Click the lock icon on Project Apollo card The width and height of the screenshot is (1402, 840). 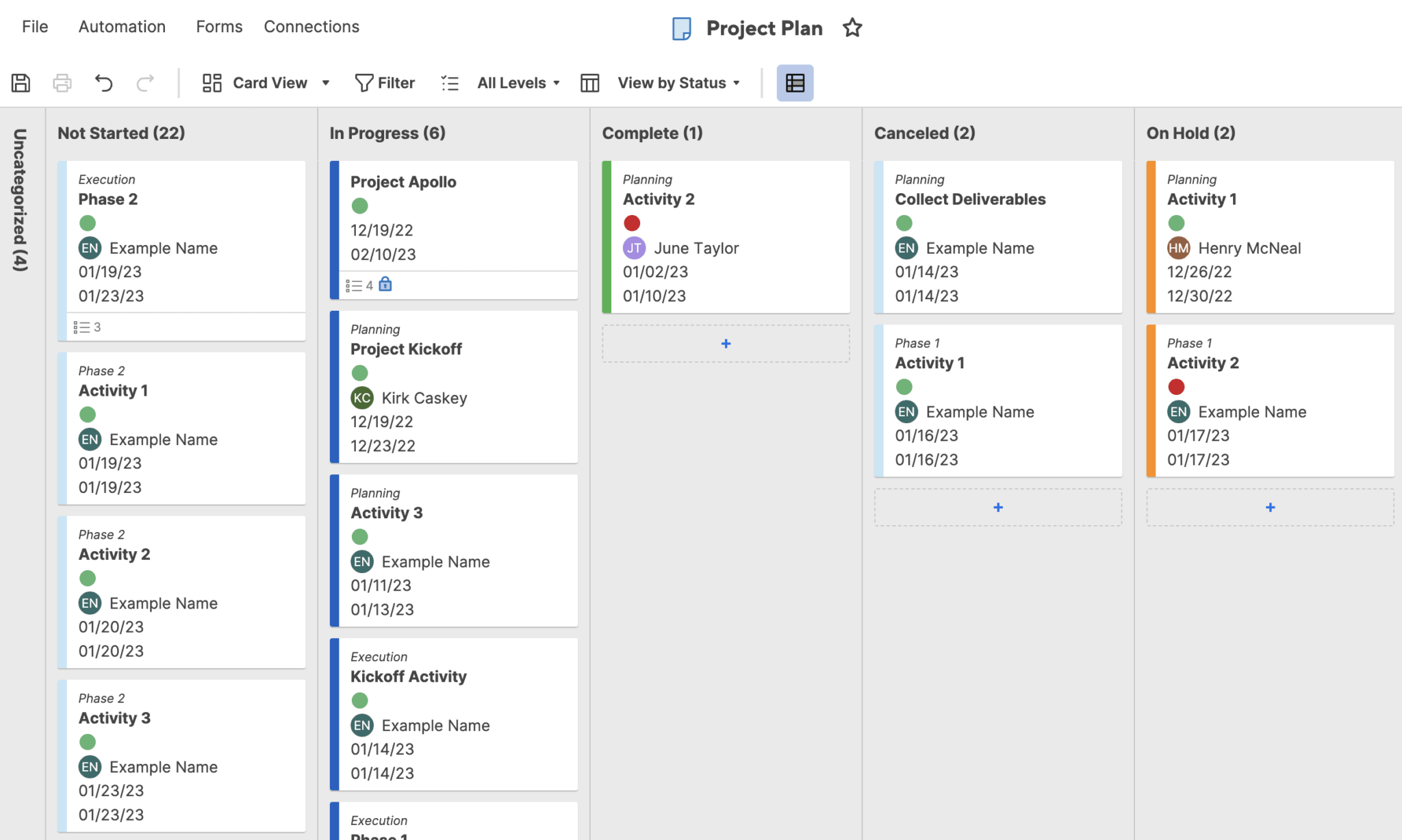click(385, 285)
